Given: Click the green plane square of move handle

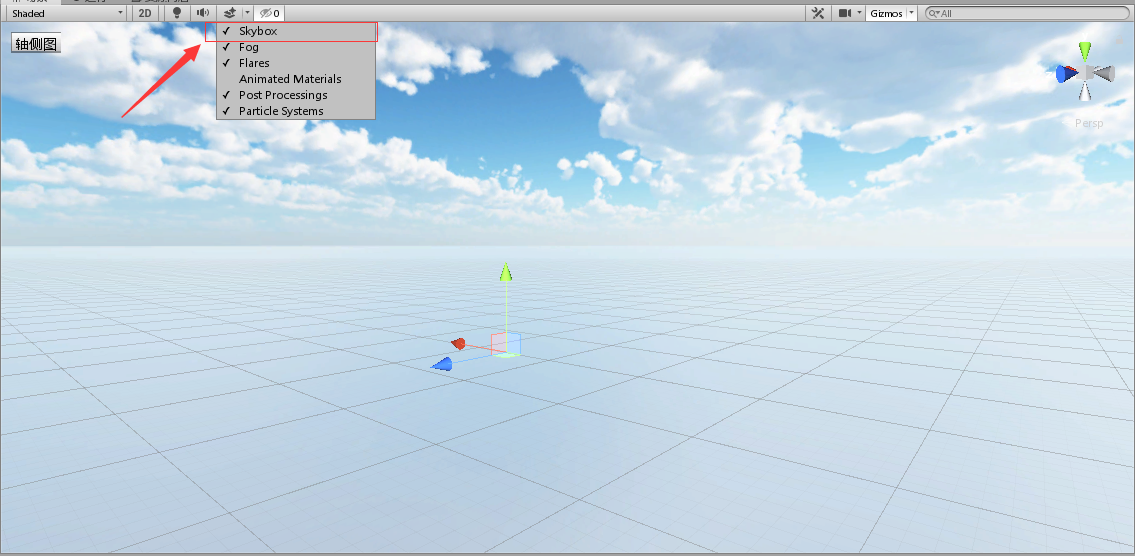Looking at the screenshot, I should tap(508, 355).
